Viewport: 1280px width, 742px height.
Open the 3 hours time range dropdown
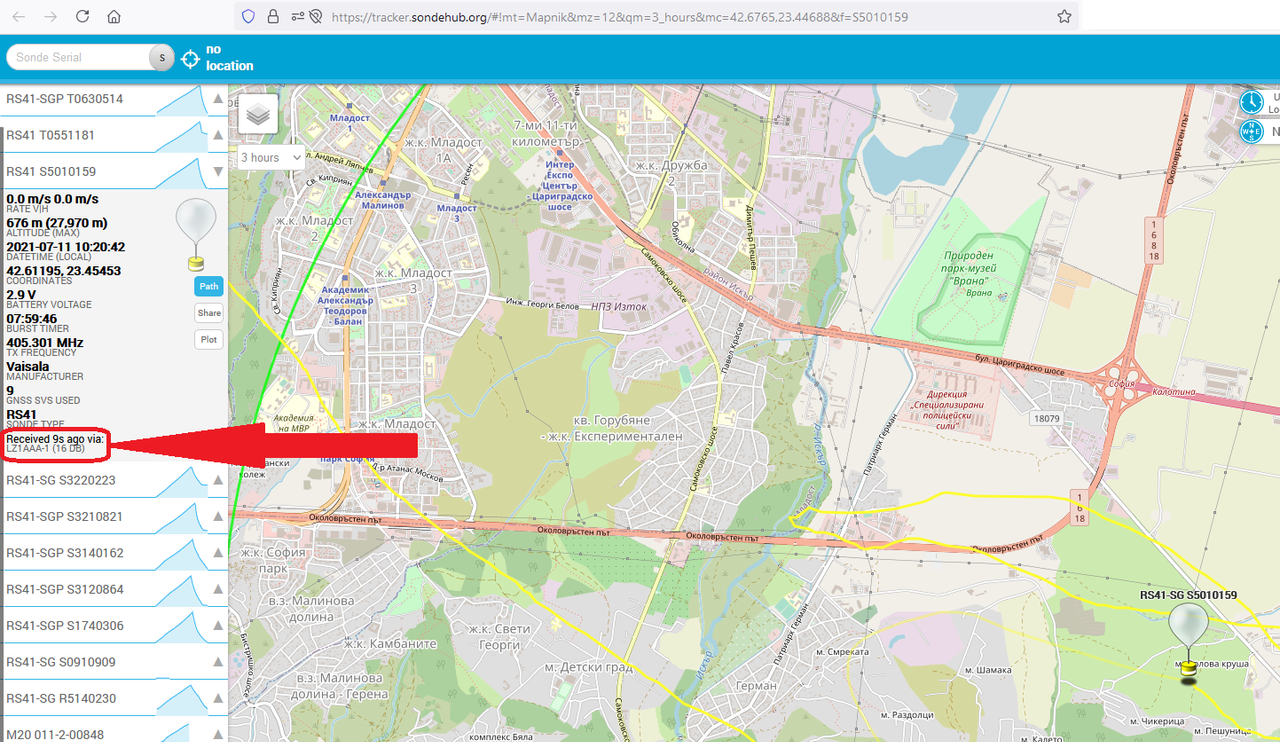(271, 157)
